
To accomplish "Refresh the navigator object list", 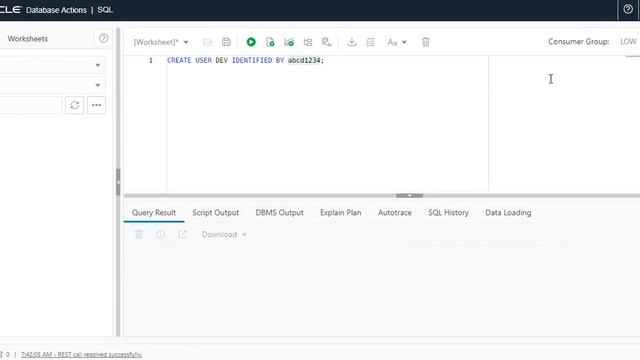I will (75, 105).
